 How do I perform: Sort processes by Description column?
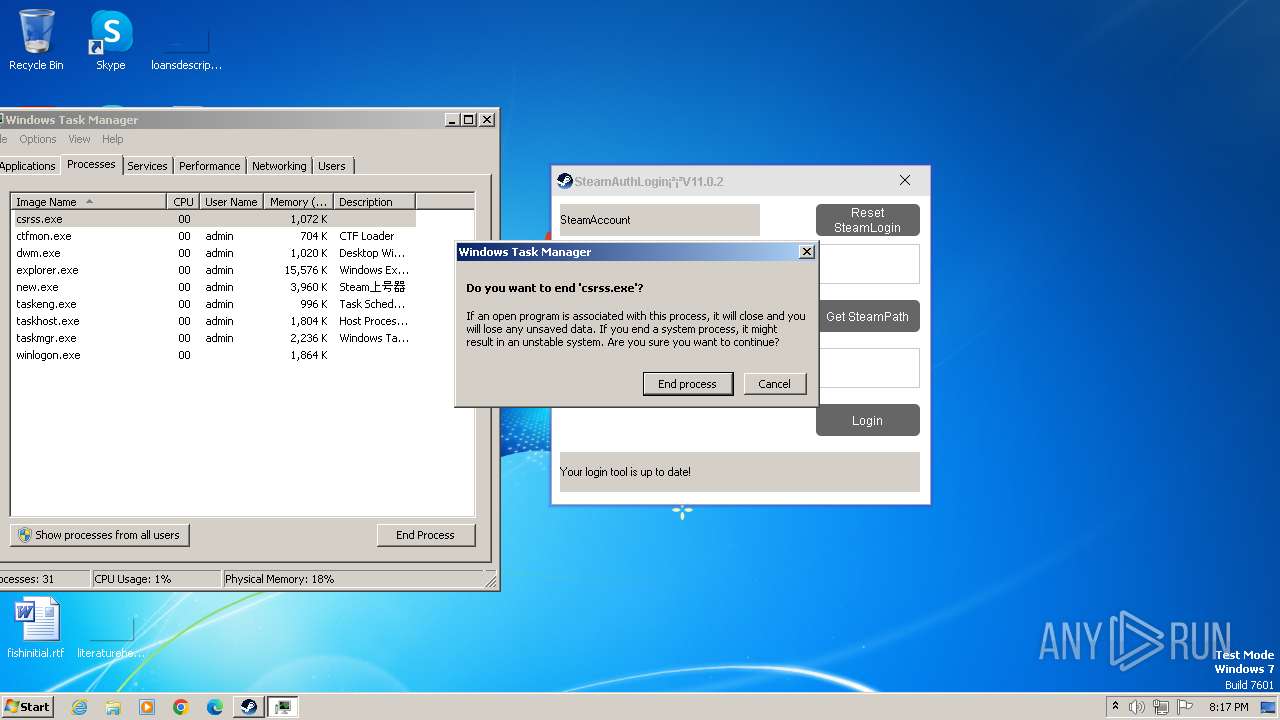[374, 202]
